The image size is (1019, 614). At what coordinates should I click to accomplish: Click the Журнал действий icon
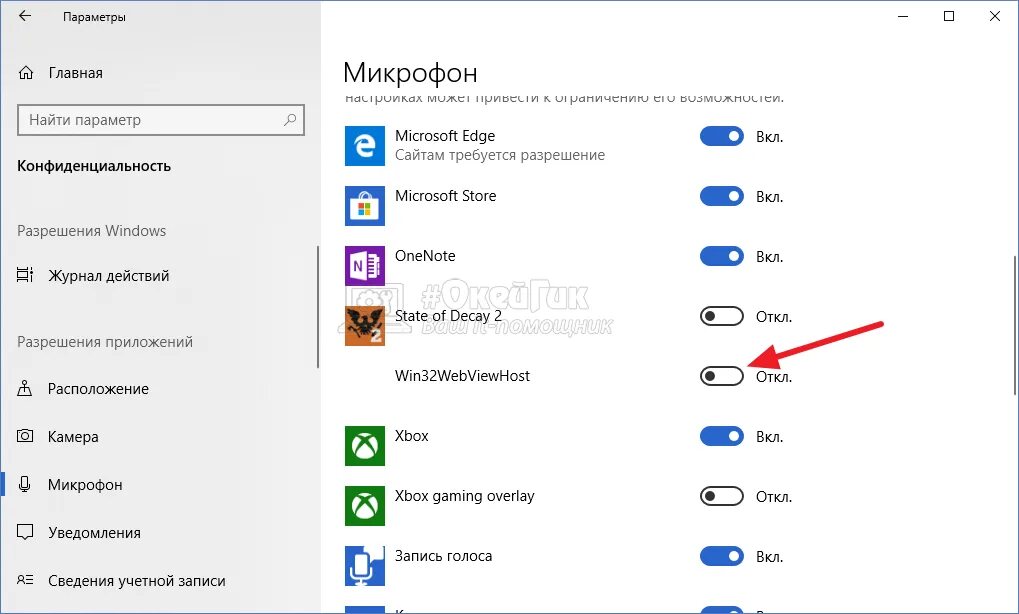point(25,275)
